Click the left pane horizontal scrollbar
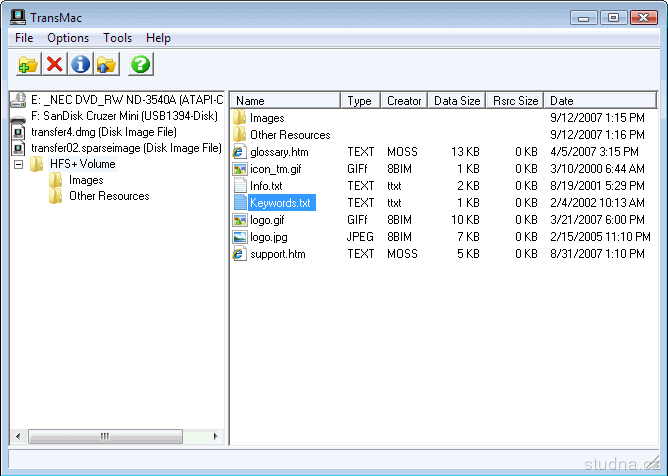 [118, 437]
